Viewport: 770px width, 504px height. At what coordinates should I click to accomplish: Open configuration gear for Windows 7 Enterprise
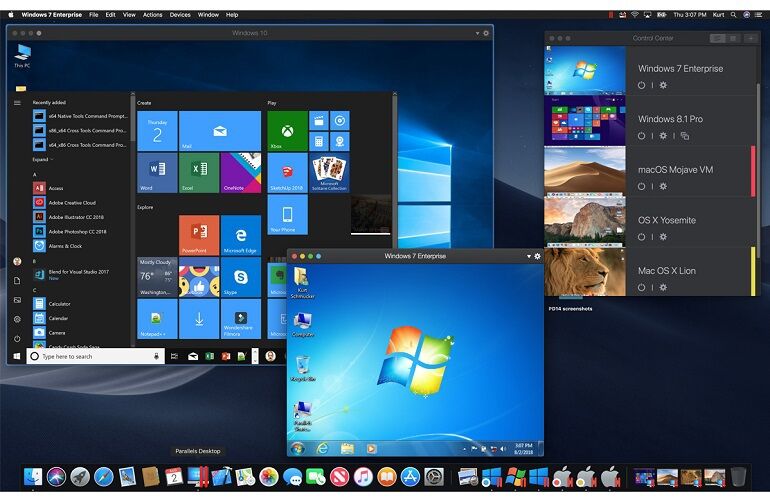[x=663, y=85]
